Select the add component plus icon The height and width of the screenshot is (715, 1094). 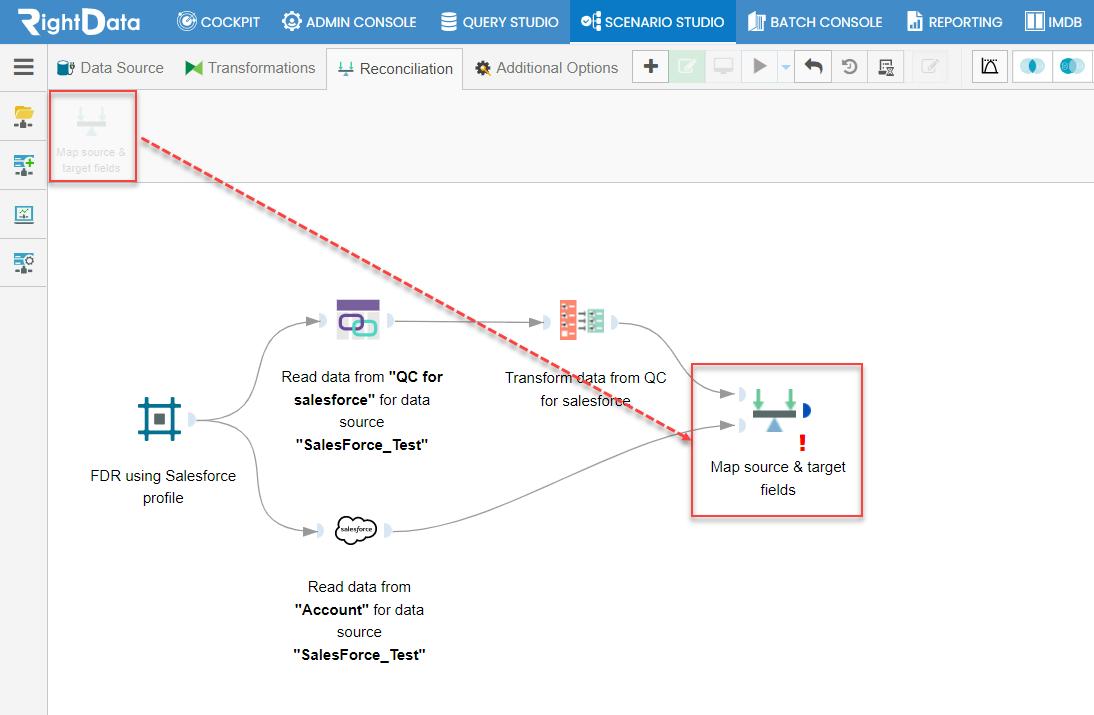coord(650,68)
